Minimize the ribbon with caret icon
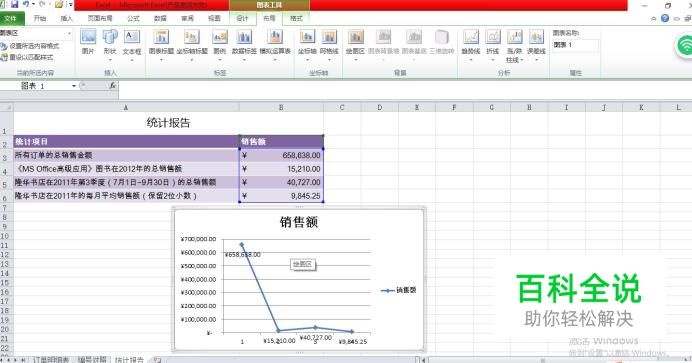The width and height of the screenshot is (692, 363). click(x=654, y=19)
